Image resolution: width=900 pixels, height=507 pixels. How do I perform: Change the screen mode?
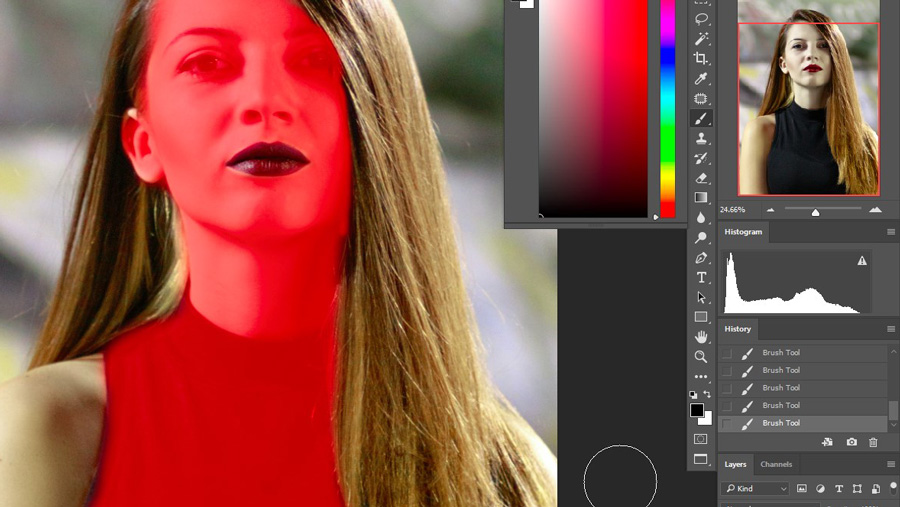(x=701, y=459)
